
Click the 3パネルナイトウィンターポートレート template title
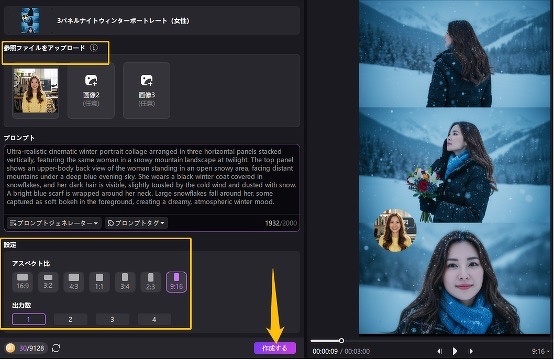123,21
